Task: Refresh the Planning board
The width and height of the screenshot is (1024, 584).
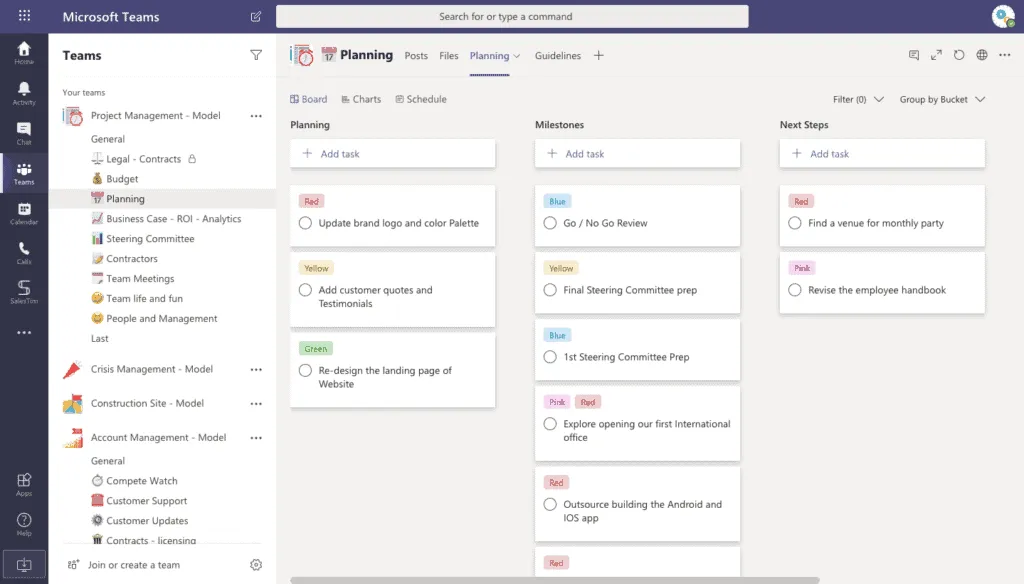Action: 957,56
